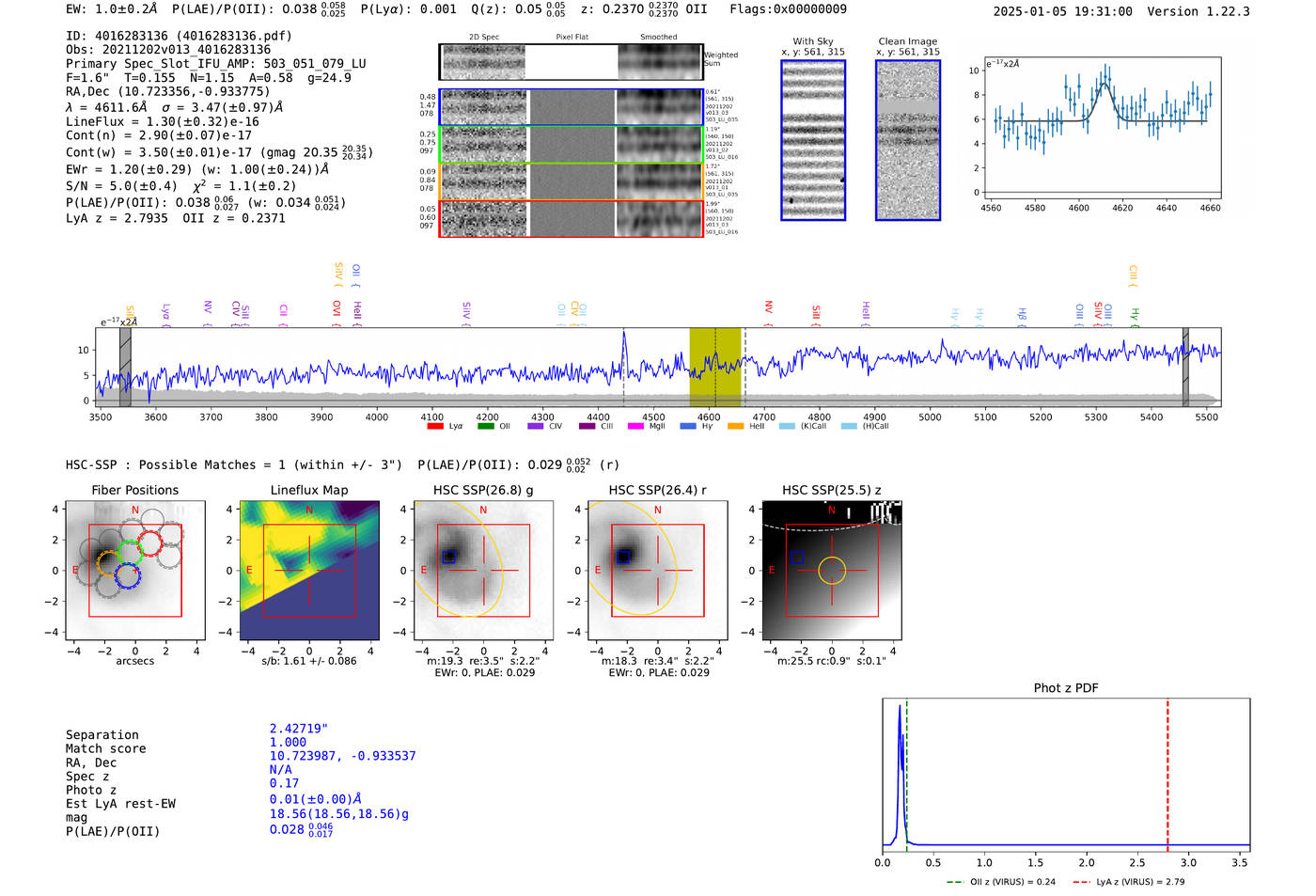The height and width of the screenshot is (896, 1316).
Task: Click blue square marker in HSC g image
Action: coord(449,556)
